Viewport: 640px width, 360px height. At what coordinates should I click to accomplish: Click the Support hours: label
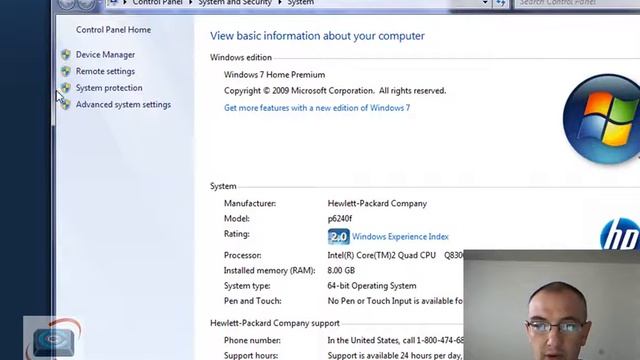pos(251,356)
